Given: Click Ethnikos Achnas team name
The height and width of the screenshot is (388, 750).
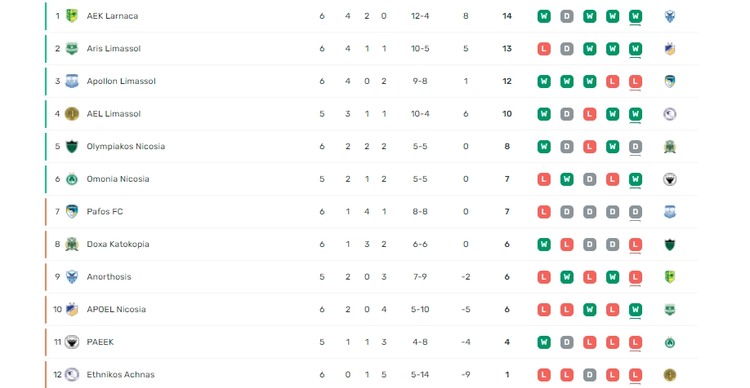Looking at the screenshot, I should pos(121,375).
